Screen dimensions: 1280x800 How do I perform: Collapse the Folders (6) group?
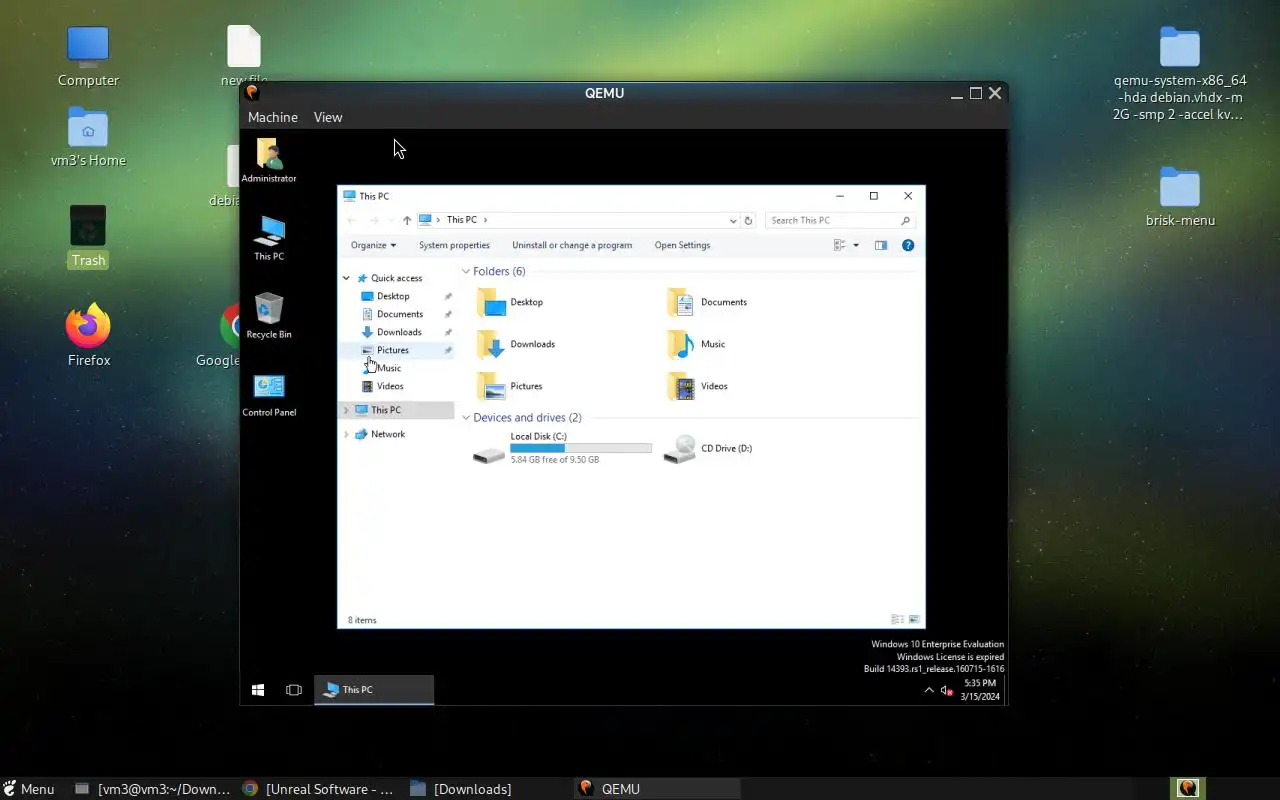466,272
